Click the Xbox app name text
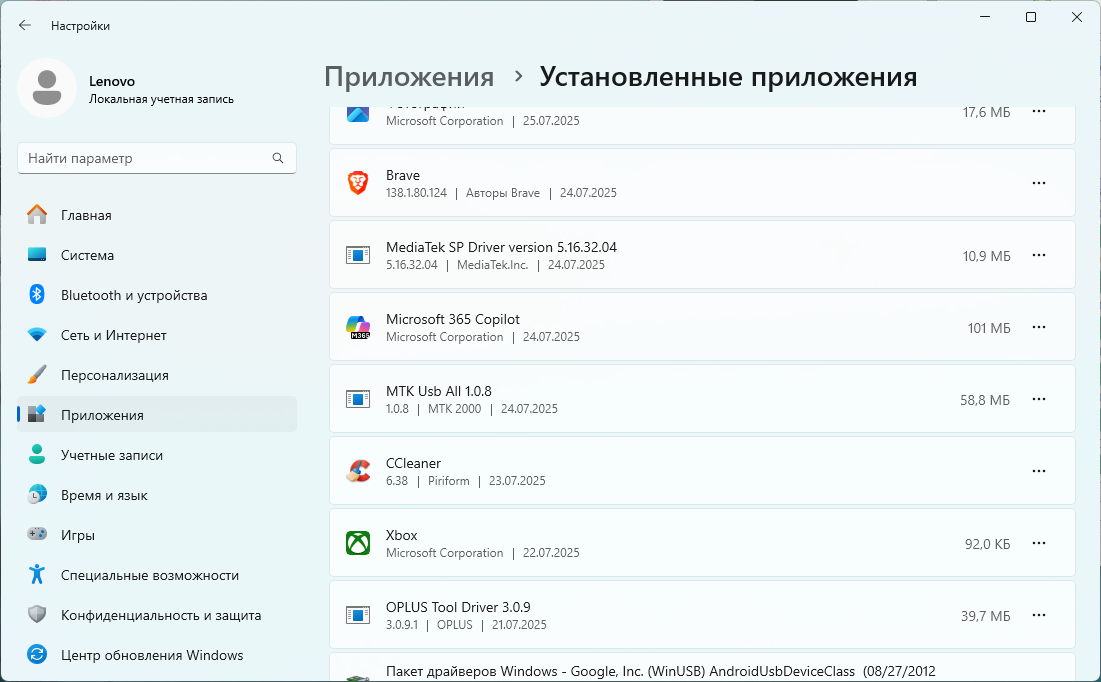Screen dimensions: 1101x682 (401, 535)
